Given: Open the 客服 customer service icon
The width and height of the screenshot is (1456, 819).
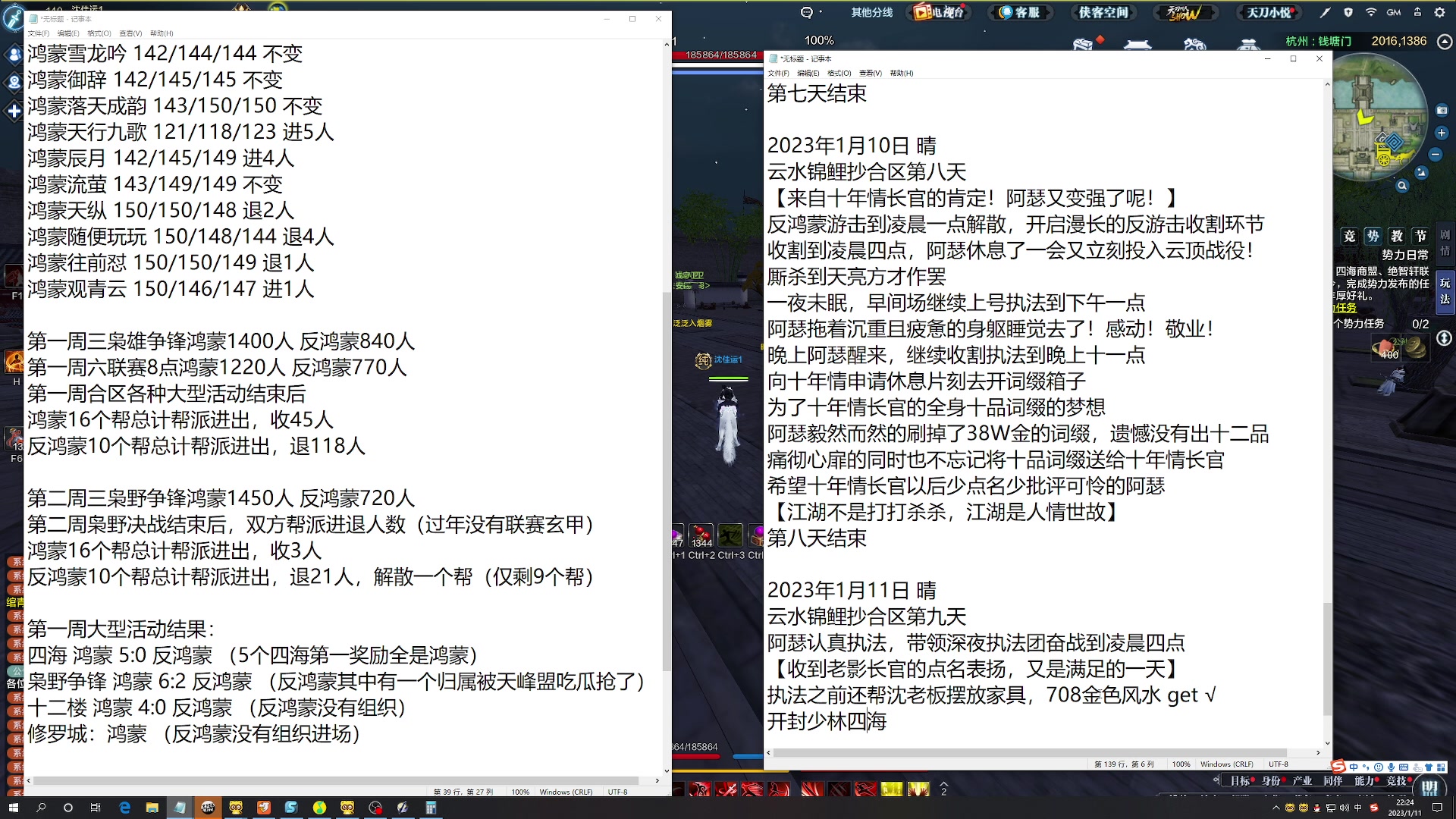Looking at the screenshot, I should (x=1020, y=13).
